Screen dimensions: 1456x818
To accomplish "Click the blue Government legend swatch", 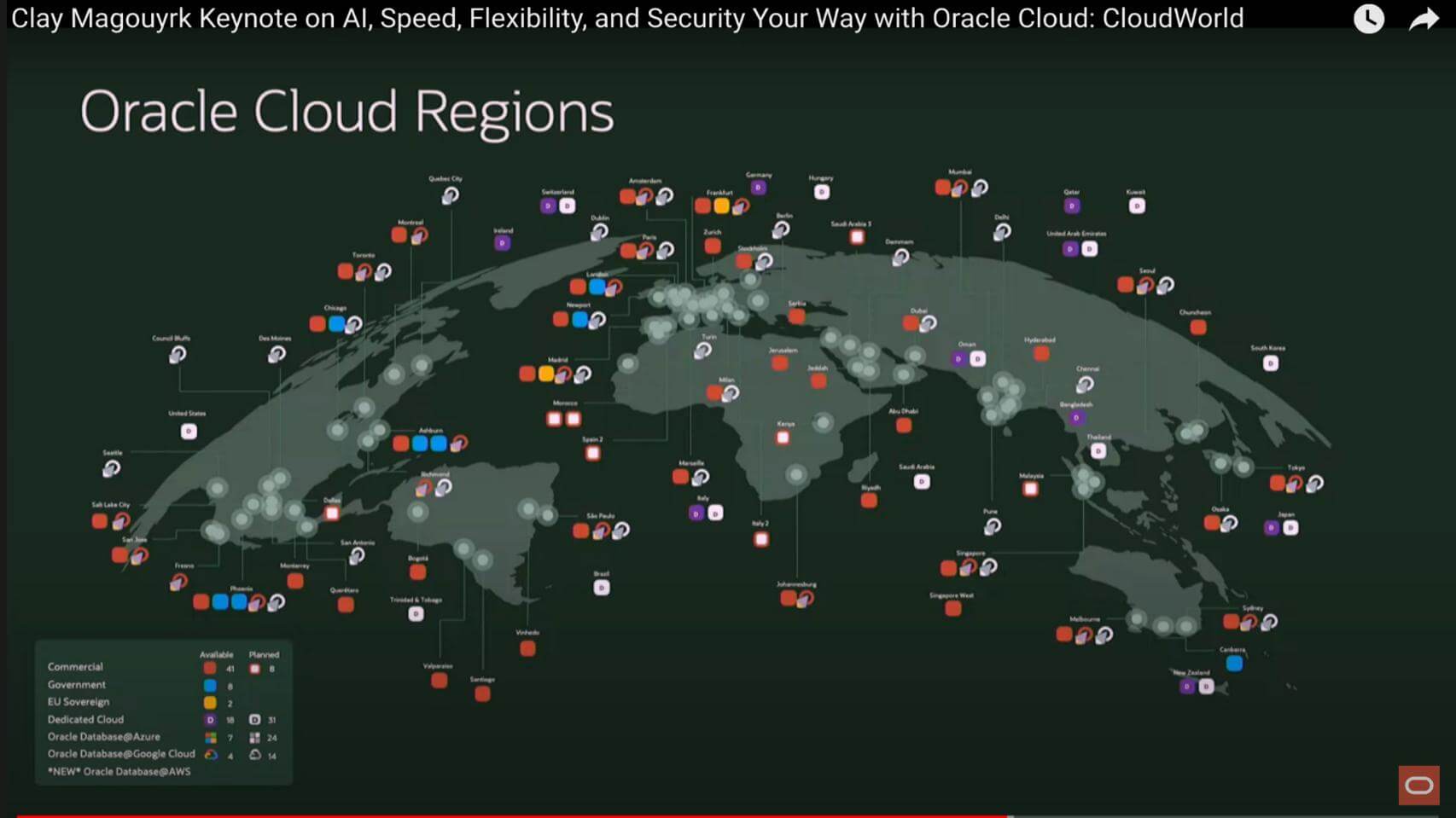I will pyautogui.click(x=210, y=685).
